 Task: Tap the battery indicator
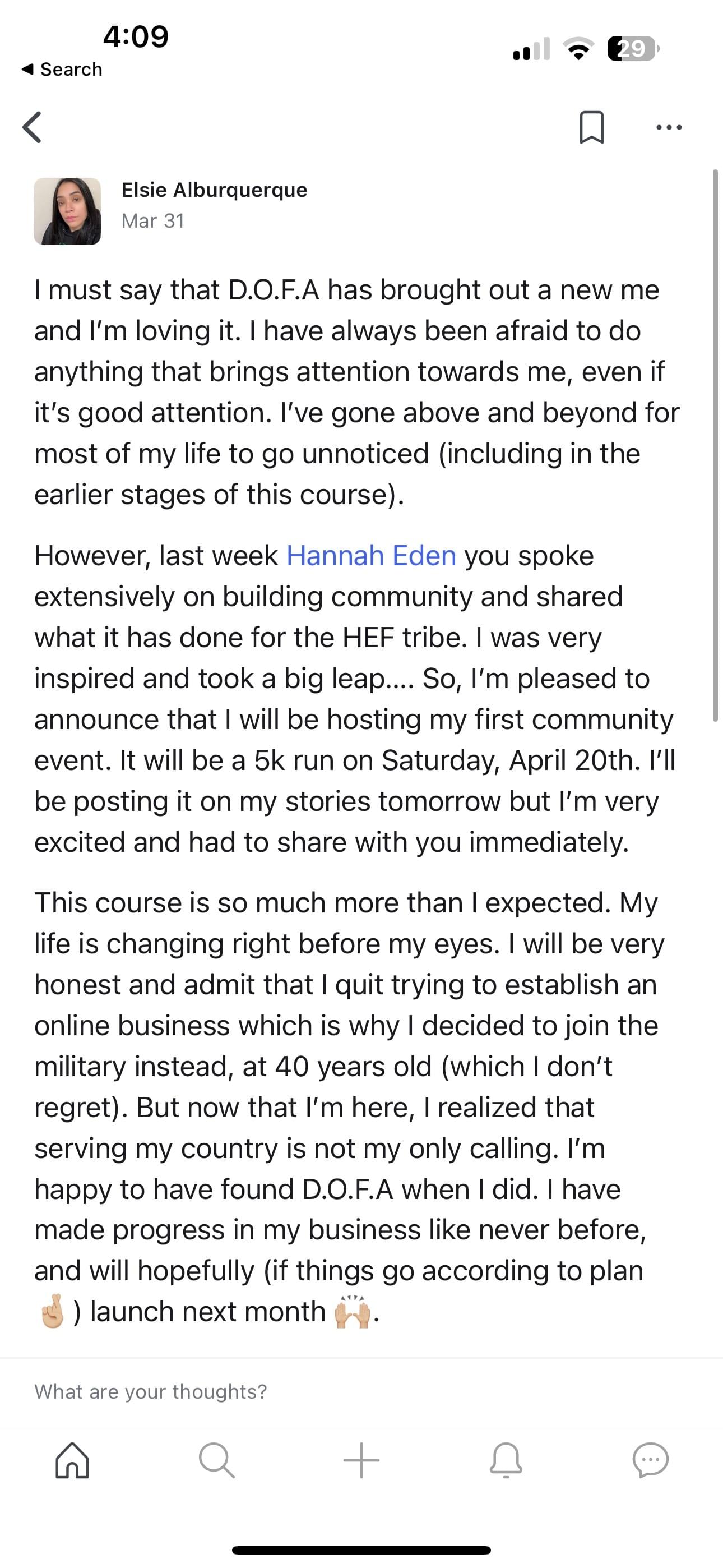coord(633,49)
